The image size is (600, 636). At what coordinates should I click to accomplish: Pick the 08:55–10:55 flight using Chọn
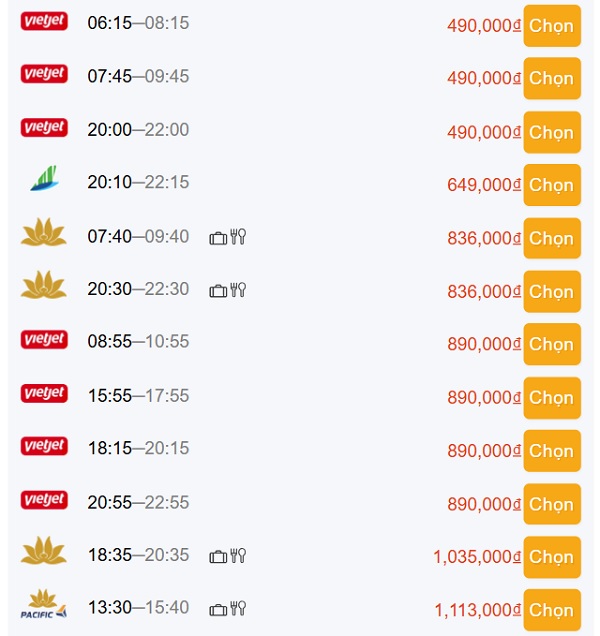tap(551, 344)
